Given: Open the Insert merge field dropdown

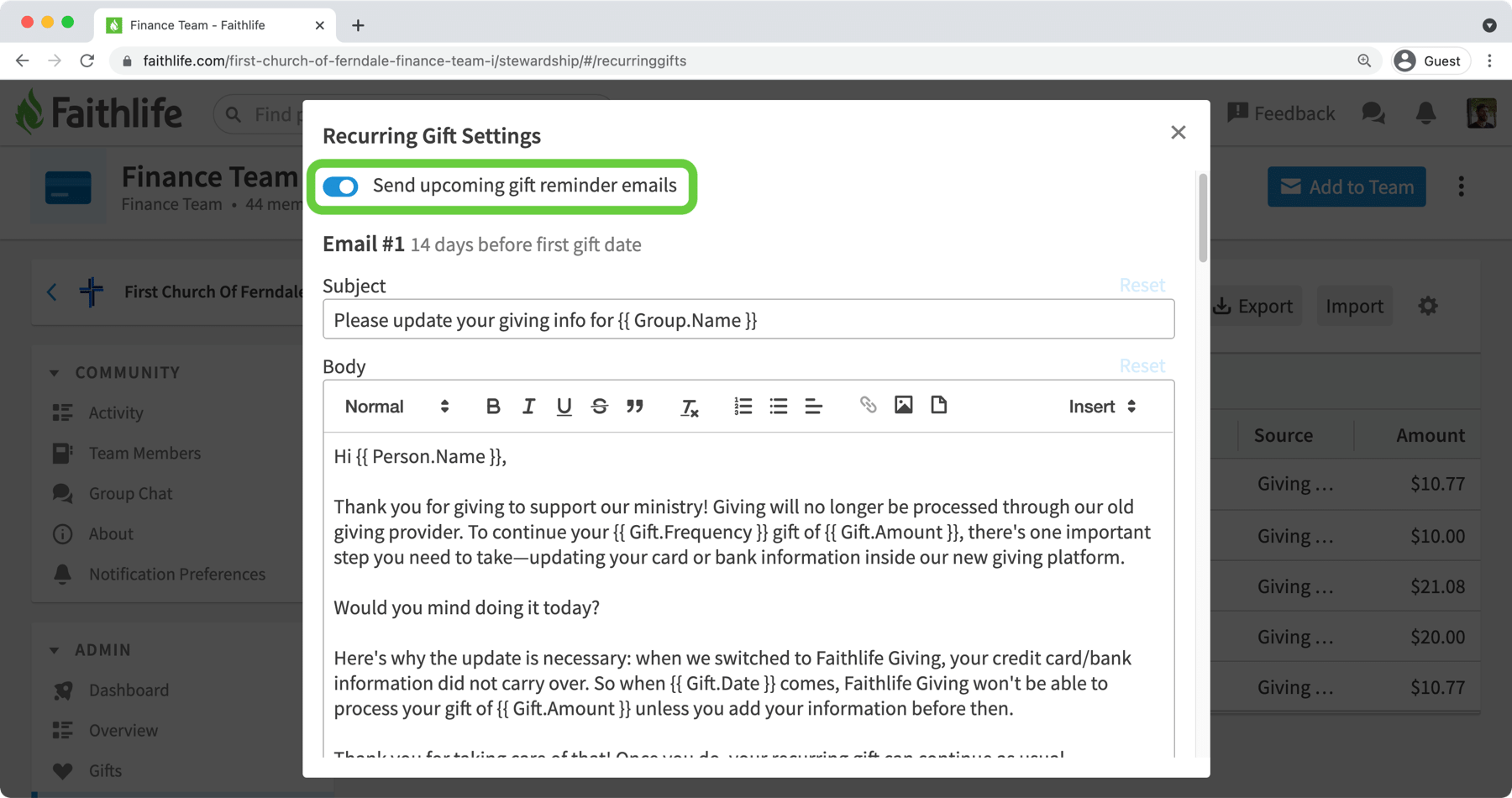Looking at the screenshot, I should [x=1102, y=407].
